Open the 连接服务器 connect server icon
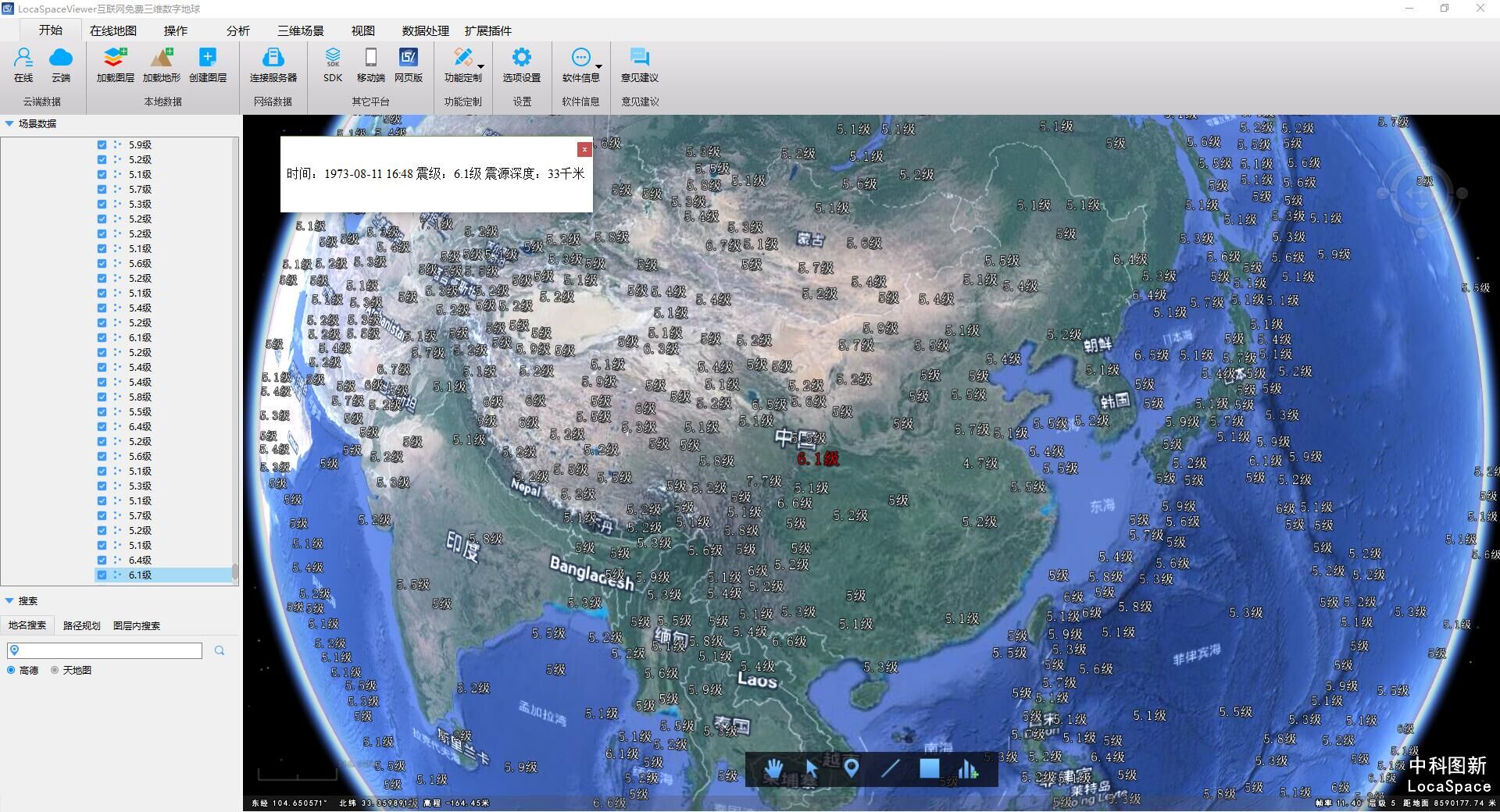The height and width of the screenshot is (812, 1500). tap(273, 58)
